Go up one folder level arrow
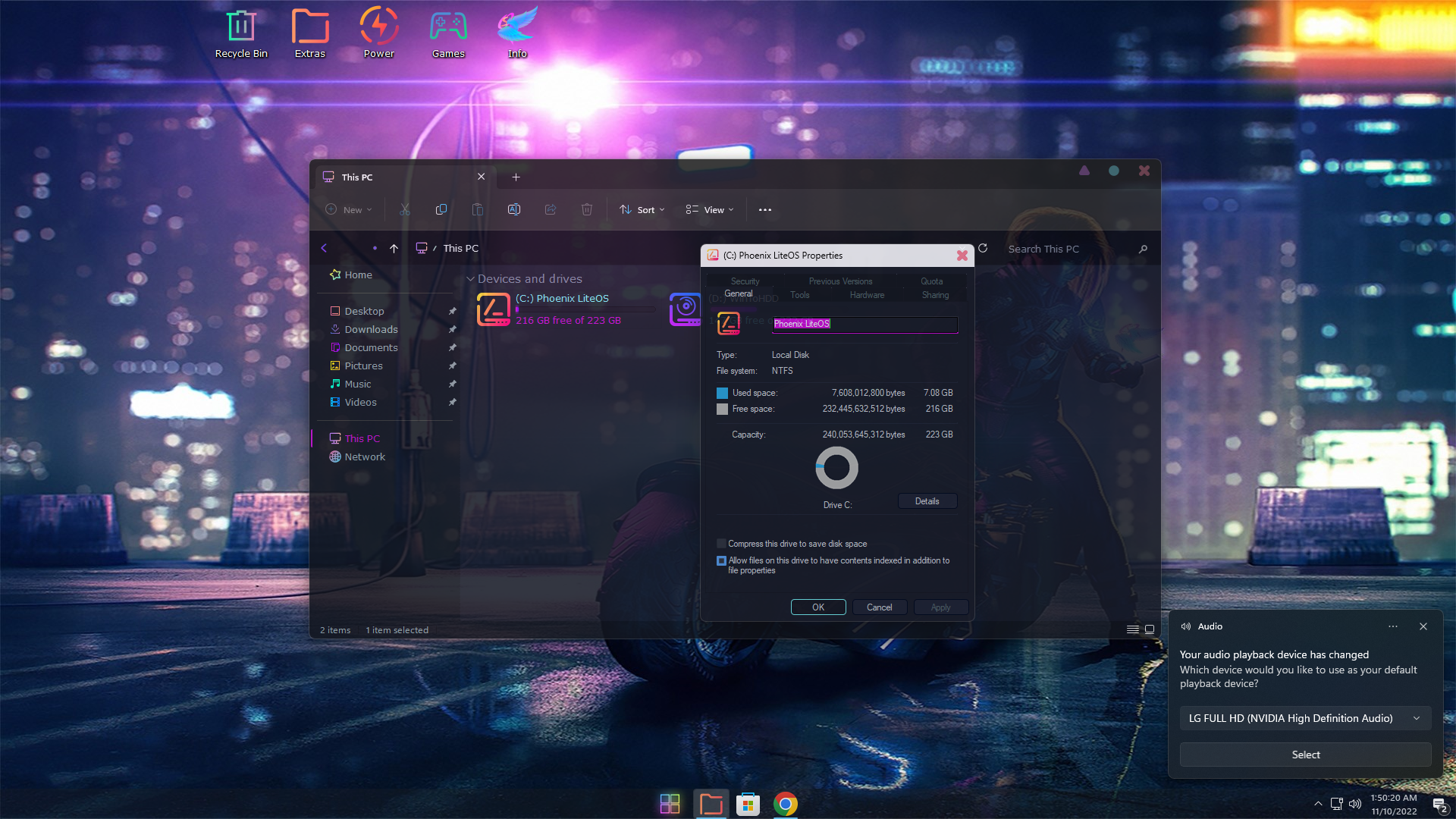Screen dimensions: 1456x819 (x=394, y=248)
